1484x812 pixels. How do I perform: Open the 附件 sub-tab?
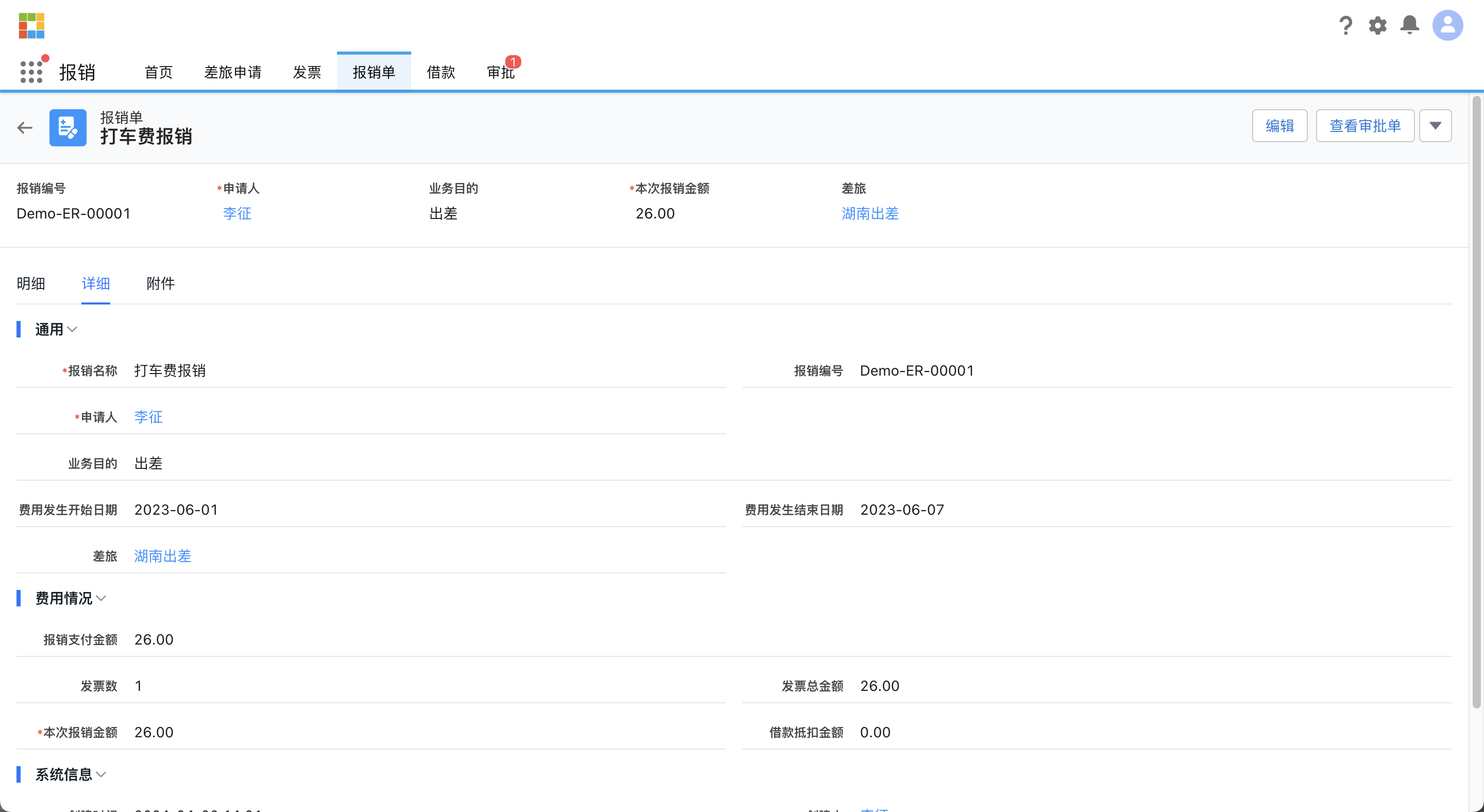pyautogui.click(x=161, y=283)
